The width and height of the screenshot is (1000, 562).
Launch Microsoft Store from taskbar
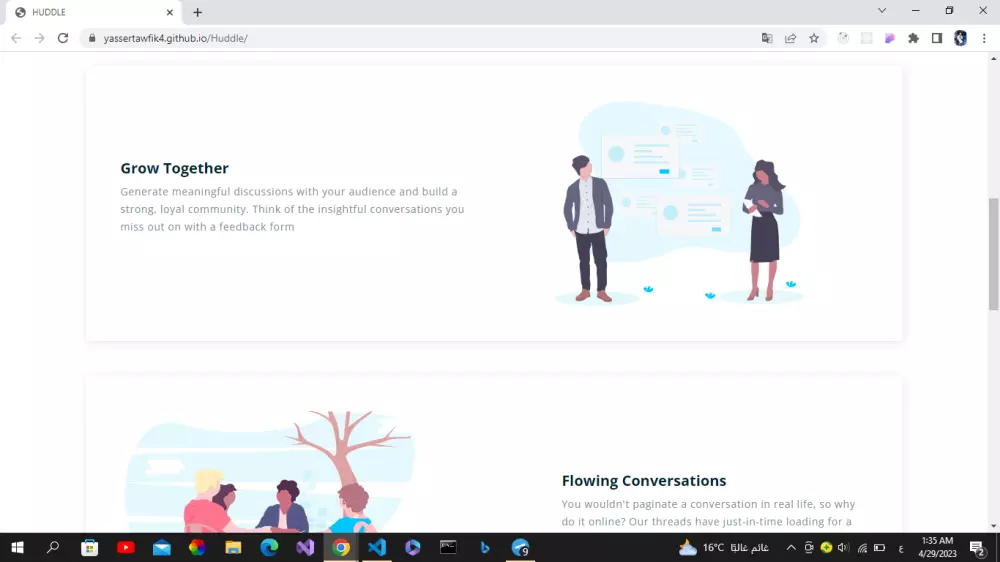coord(89,547)
